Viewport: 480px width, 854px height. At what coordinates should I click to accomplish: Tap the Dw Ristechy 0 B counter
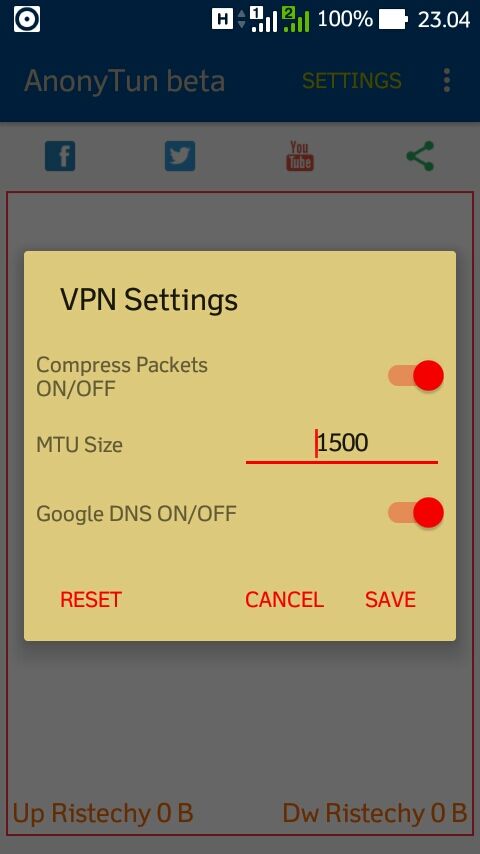(374, 813)
